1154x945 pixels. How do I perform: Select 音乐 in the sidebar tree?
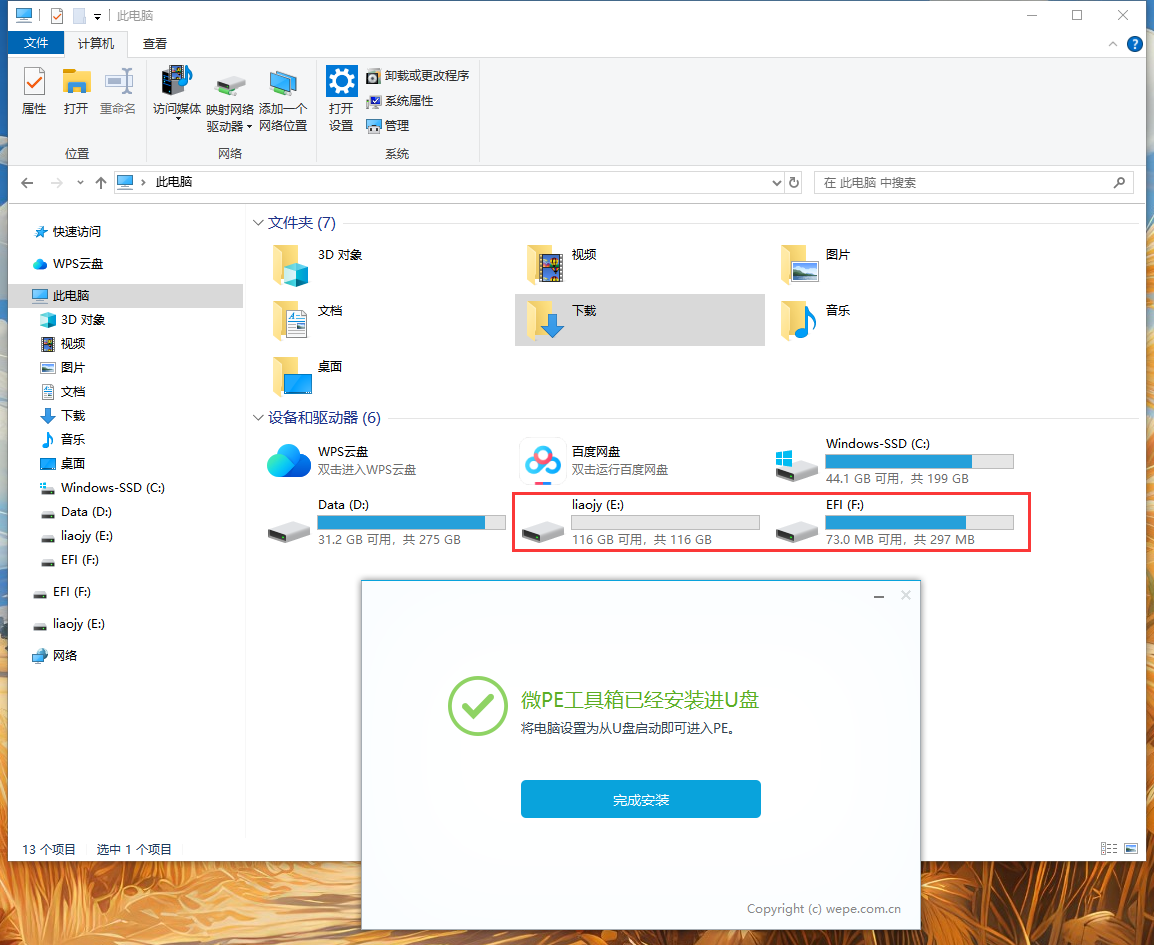pyautogui.click(x=63, y=439)
